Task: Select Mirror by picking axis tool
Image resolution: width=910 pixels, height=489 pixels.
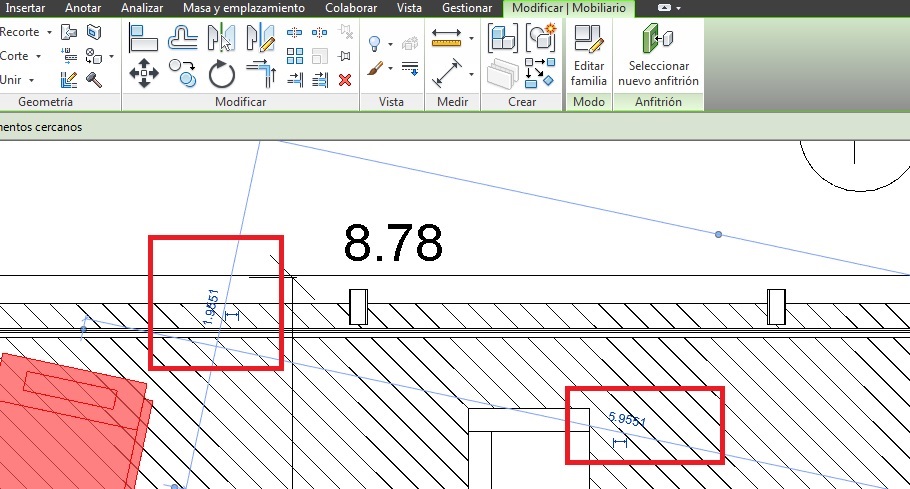Action: [x=221, y=39]
